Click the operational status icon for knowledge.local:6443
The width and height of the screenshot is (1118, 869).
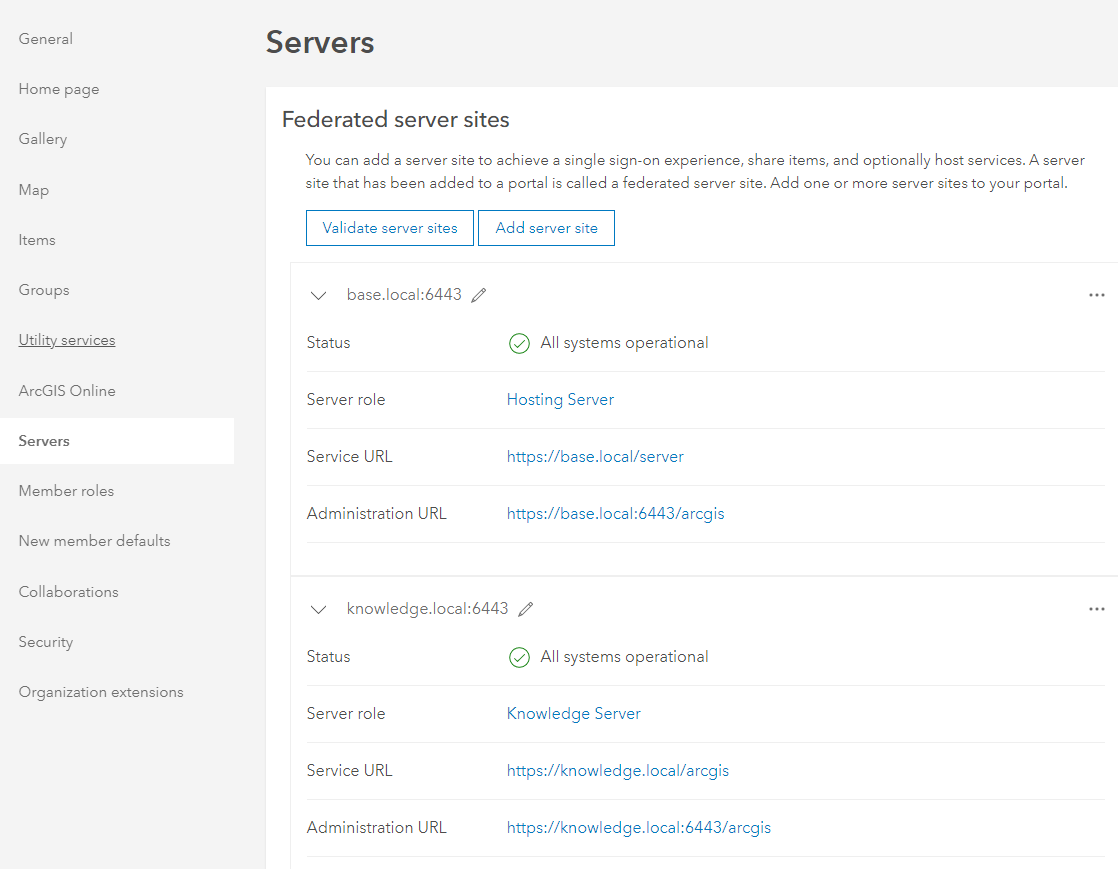click(x=519, y=657)
